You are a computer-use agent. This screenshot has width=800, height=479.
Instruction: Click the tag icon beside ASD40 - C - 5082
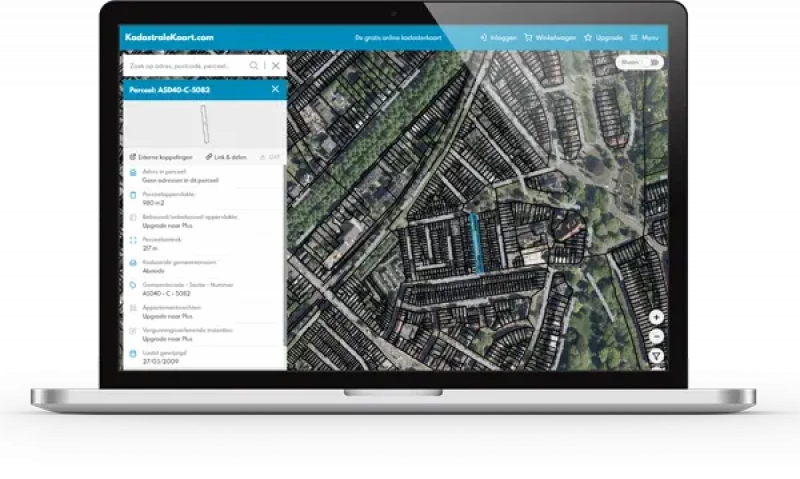point(133,285)
